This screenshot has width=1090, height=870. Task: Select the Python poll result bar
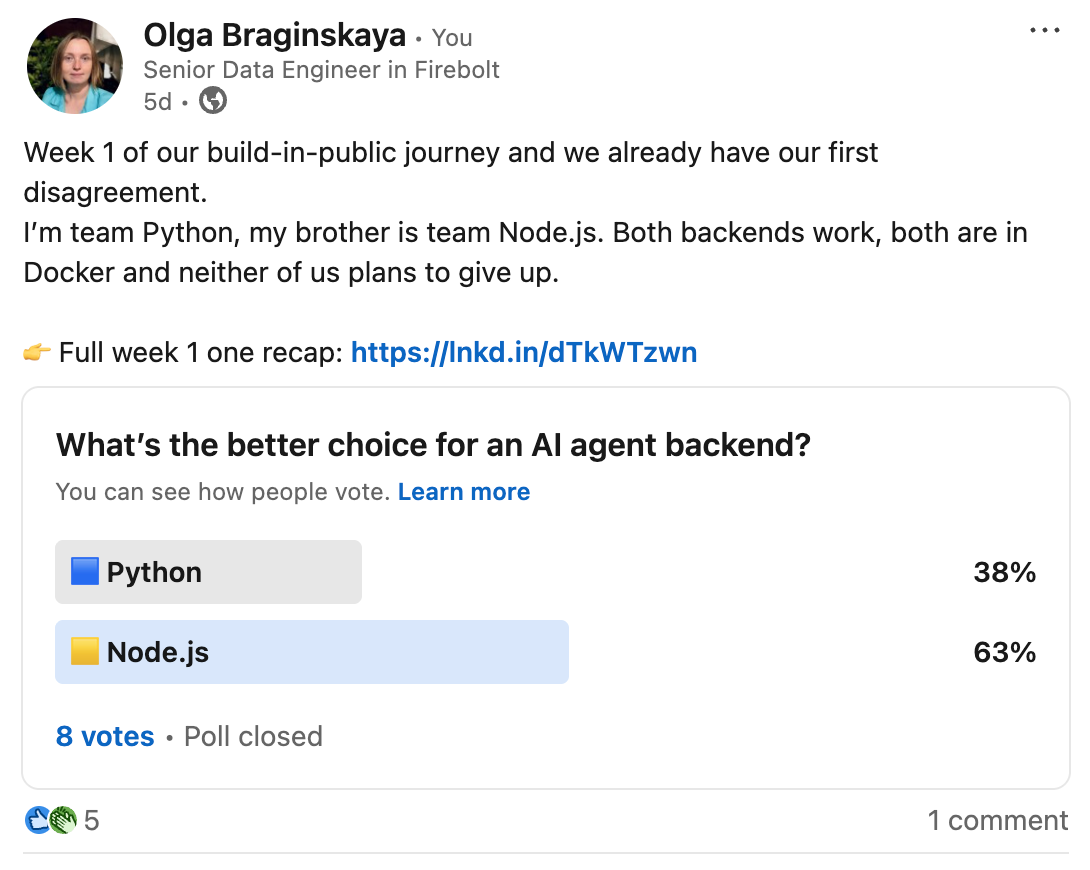click(x=208, y=572)
